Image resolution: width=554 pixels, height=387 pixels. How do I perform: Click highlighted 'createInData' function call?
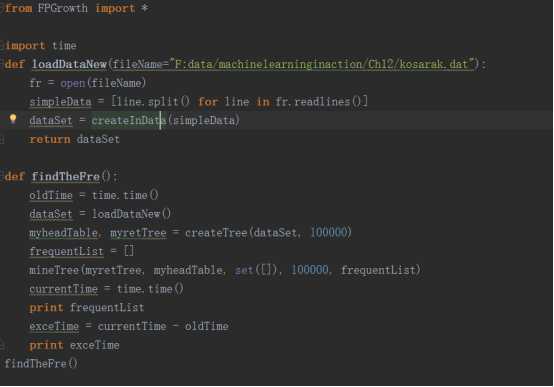pos(129,121)
